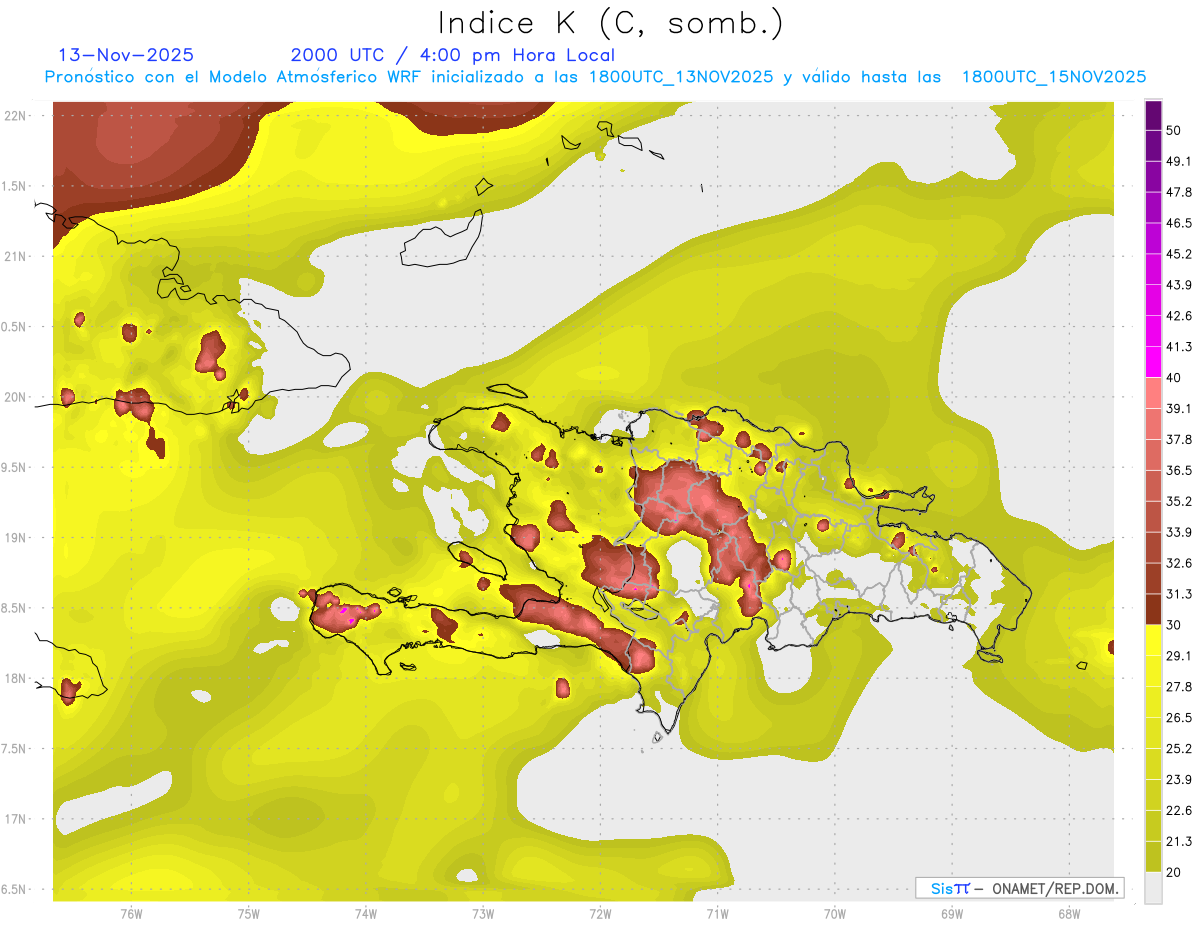The image size is (1200, 927).
Task: Click the '71W' longitude label
Action: click(717, 914)
